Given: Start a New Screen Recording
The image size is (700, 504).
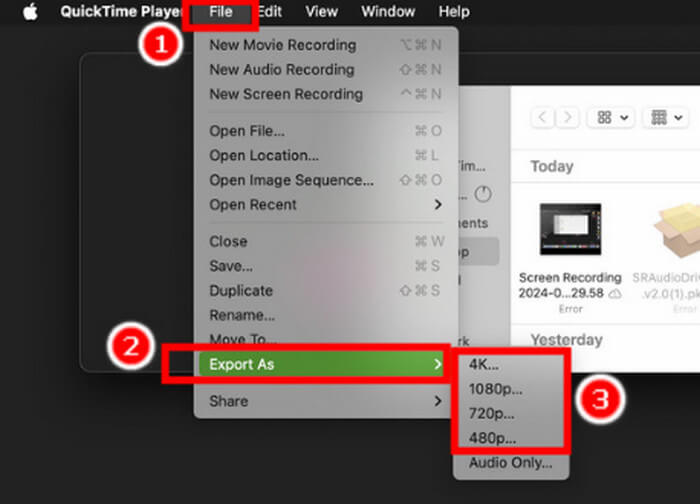Looking at the screenshot, I should point(285,94).
